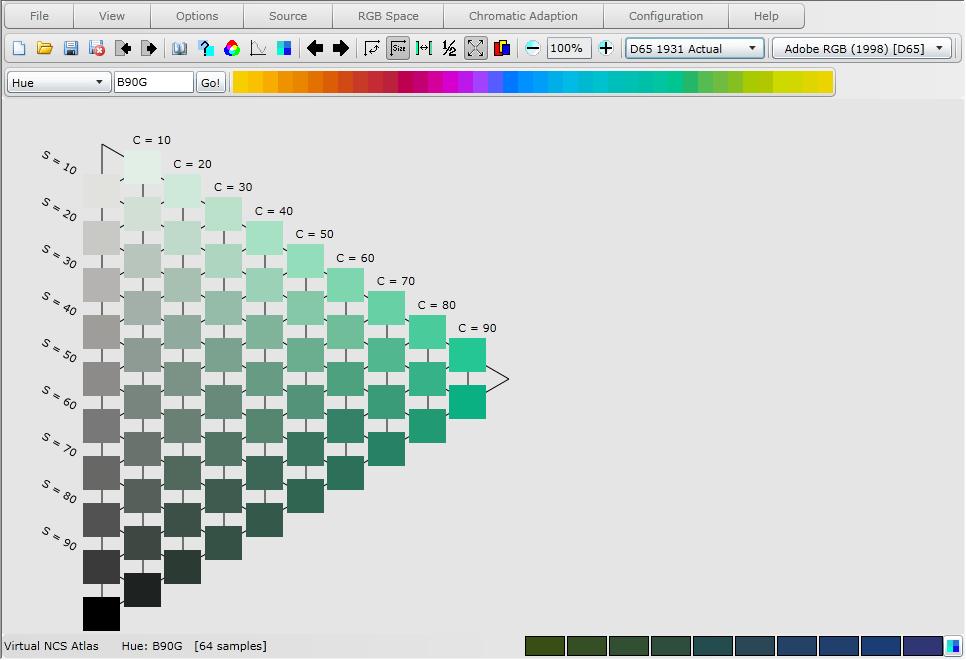Viewport: 966px width, 660px height.
Task: Pick the violet swatch in the hue strip
Action: coord(481,82)
